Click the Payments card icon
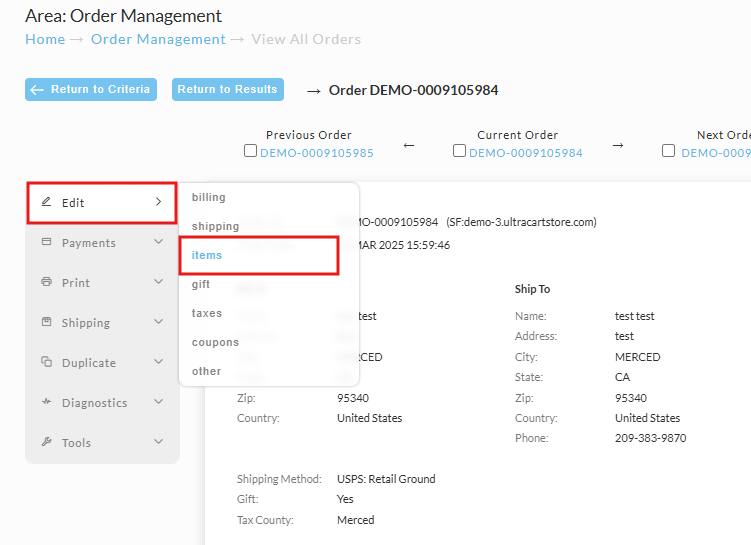 pos(46,242)
